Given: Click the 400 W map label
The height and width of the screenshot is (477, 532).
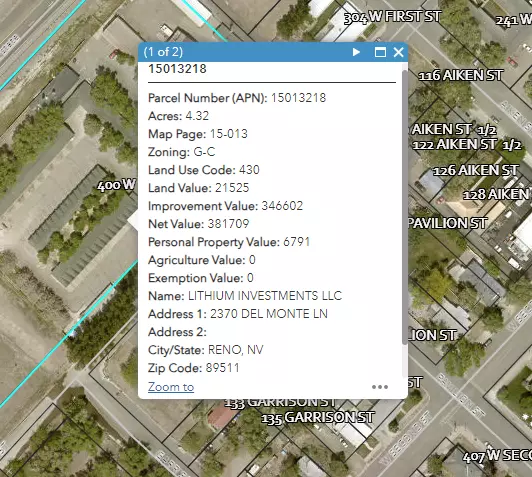Looking at the screenshot, I should pos(116,185).
